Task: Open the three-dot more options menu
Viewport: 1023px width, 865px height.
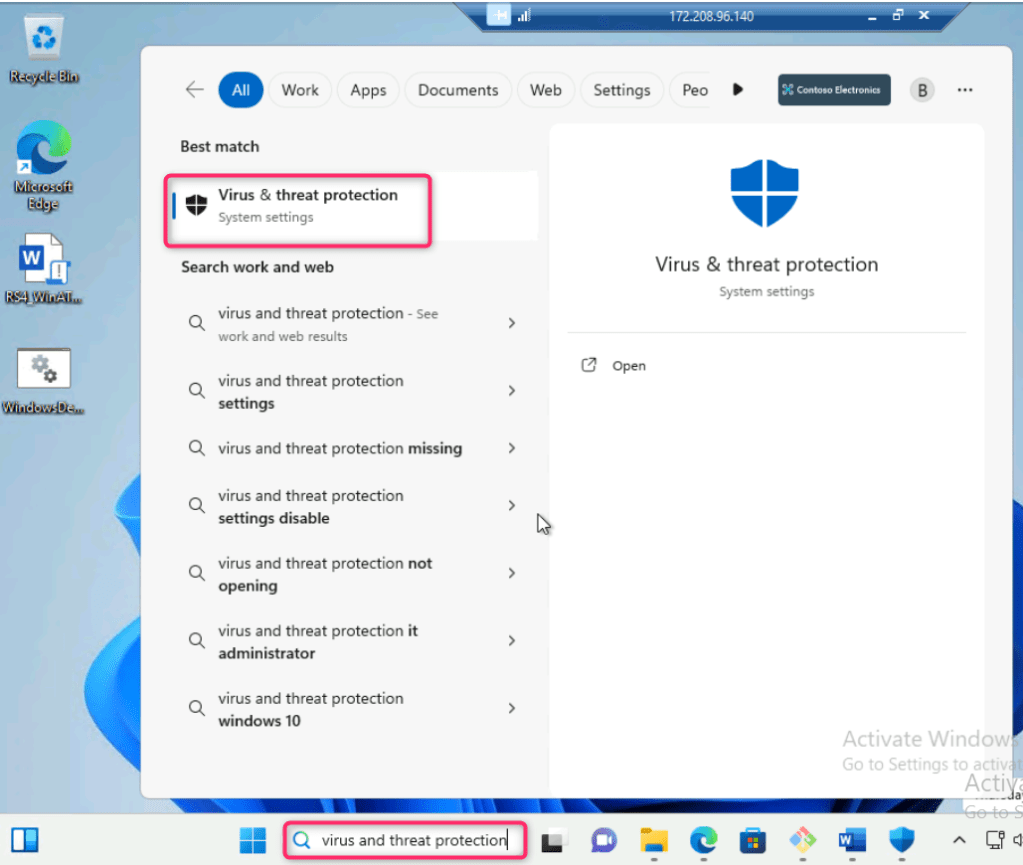Action: (964, 90)
